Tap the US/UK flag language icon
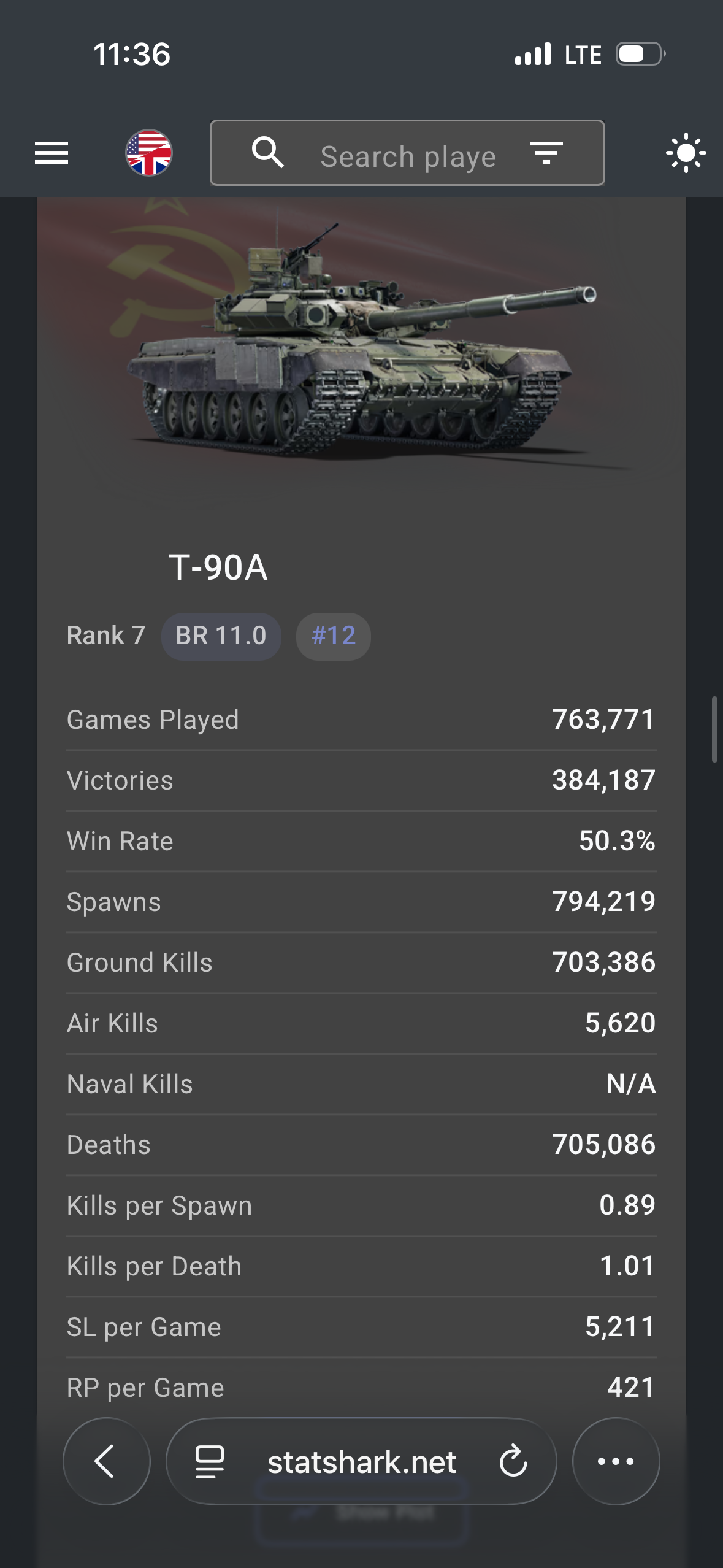 click(149, 153)
